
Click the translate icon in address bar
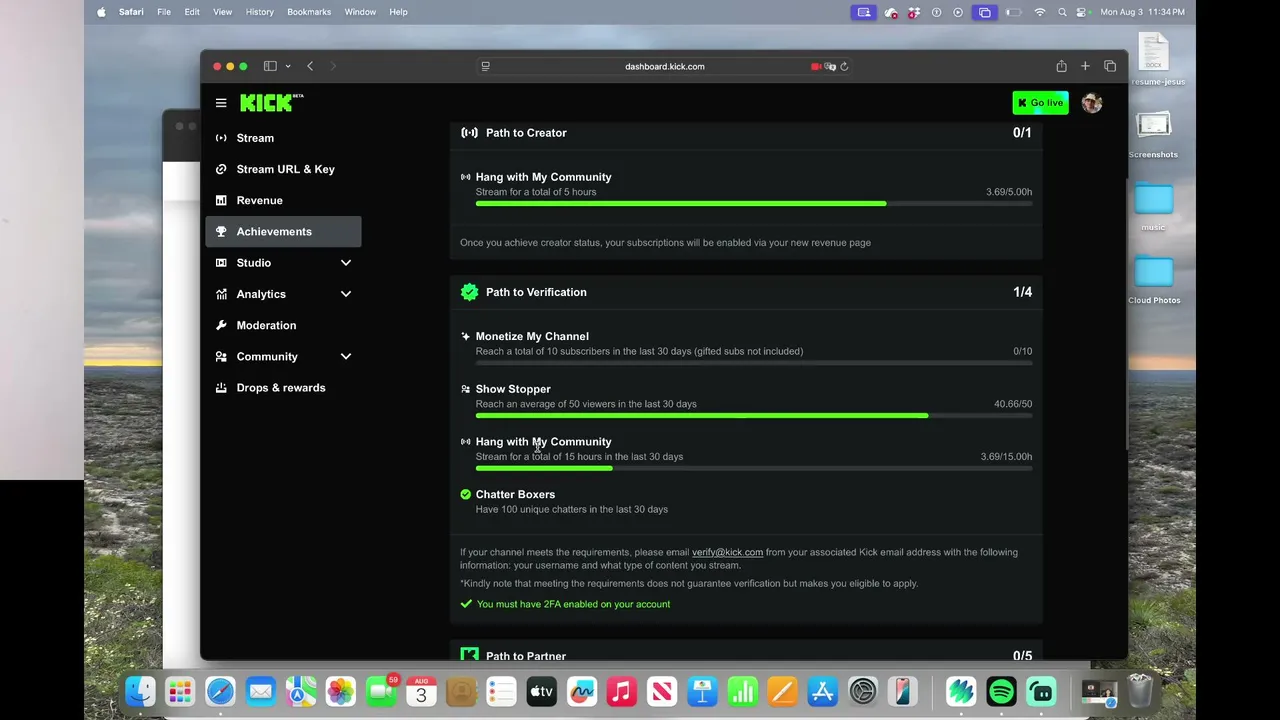click(830, 66)
